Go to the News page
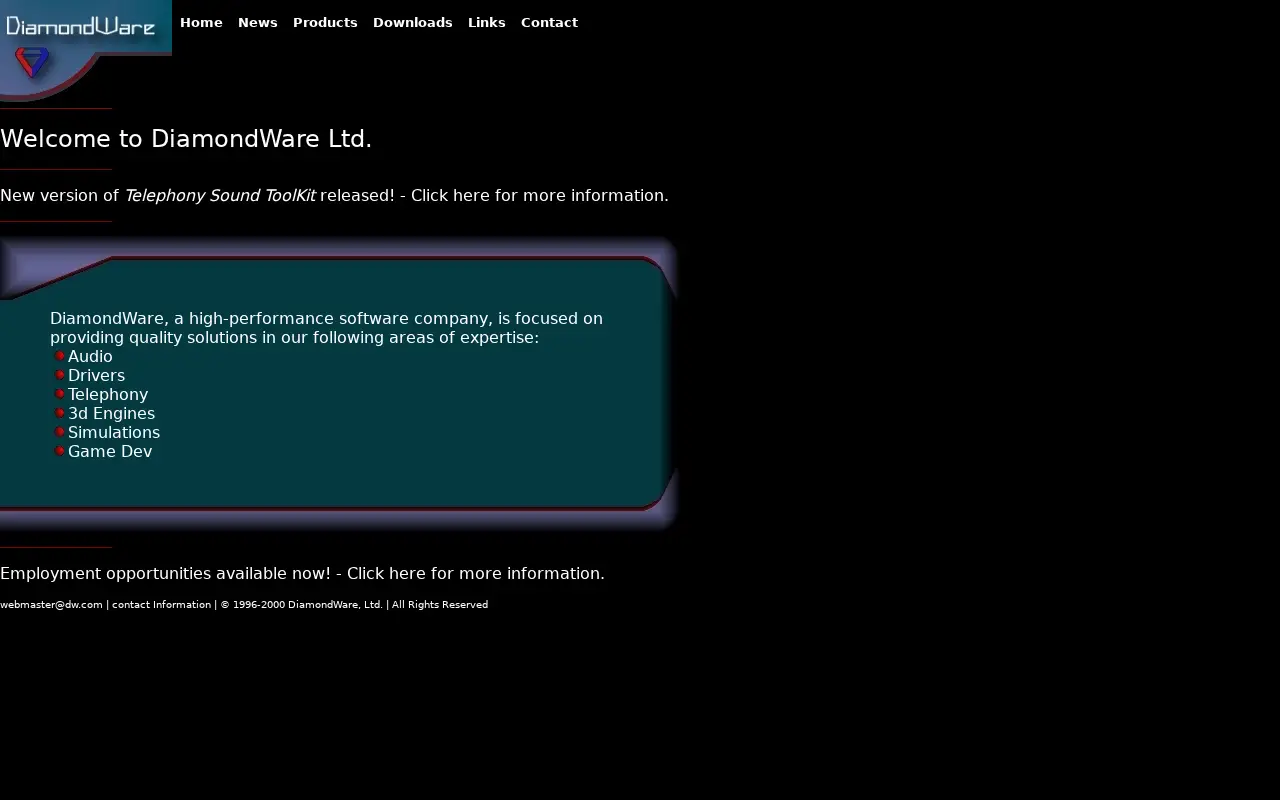 258,22
